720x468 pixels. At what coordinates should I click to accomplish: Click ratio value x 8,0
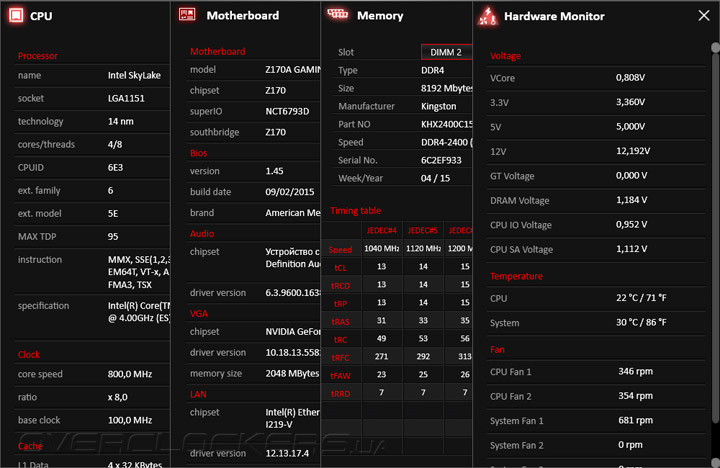pyautogui.click(x=118, y=397)
